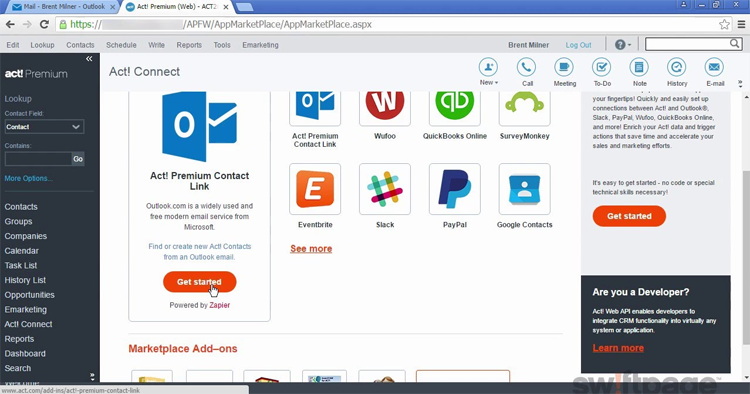Click the To-Do toolbar icon
Image resolution: width=750 pixels, height=394 pixels.
[602, 67]
